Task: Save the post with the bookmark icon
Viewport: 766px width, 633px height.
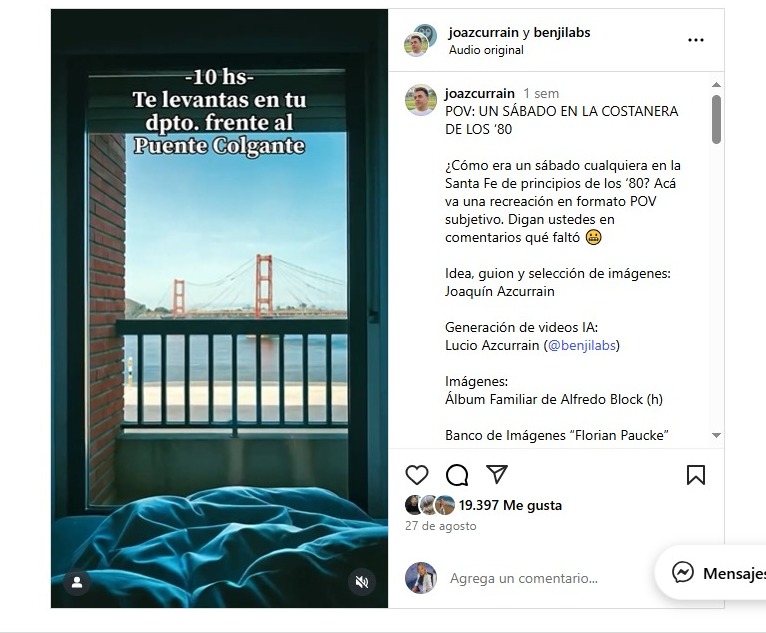Action: pos(696,475)
